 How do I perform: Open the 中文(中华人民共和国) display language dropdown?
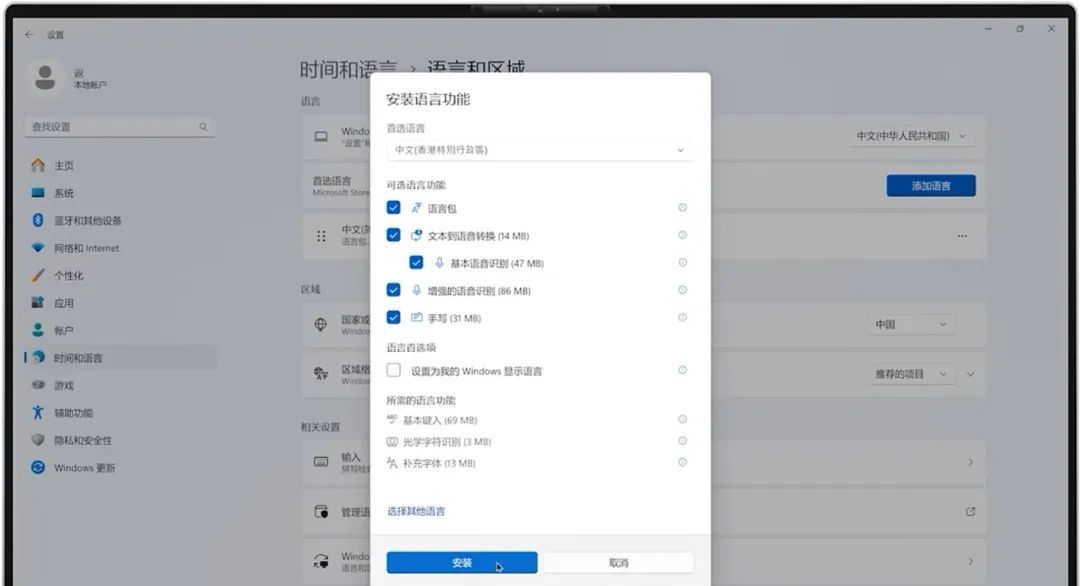point(911,136)
